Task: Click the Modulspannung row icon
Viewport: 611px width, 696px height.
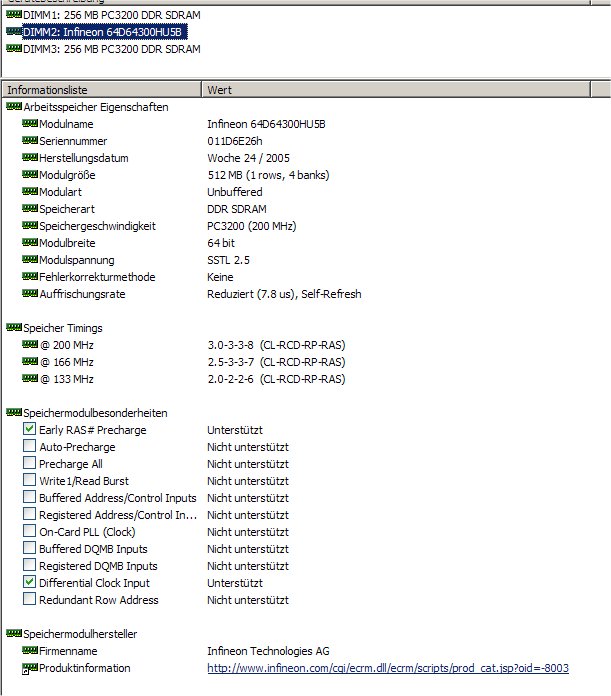Action: [30, 259]
